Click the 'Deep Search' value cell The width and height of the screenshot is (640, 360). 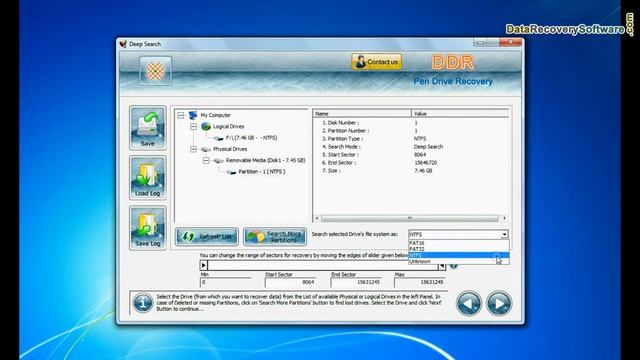tap(428, 147)
